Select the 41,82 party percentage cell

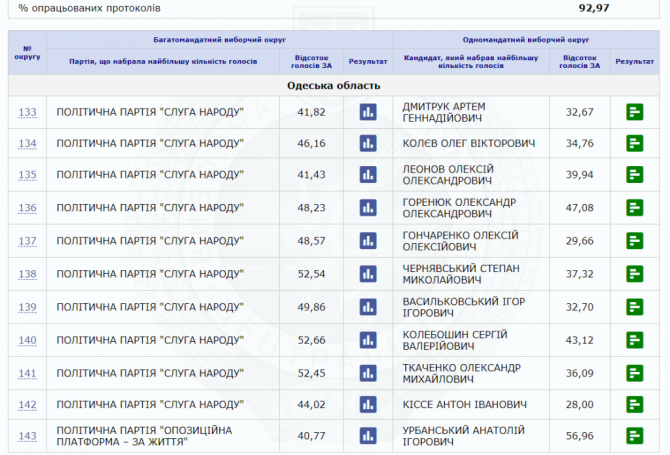(x=311, y=112)
